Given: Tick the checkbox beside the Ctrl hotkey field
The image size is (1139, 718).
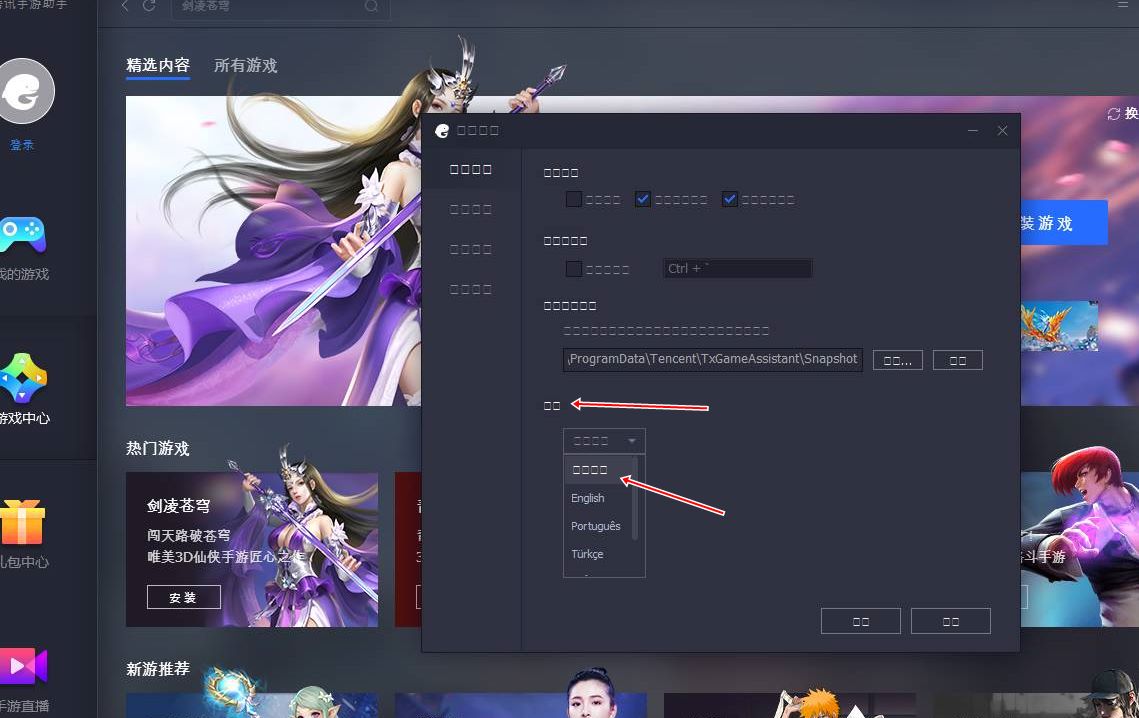Looking at the screenshot, I should click(x=574, y=269).
